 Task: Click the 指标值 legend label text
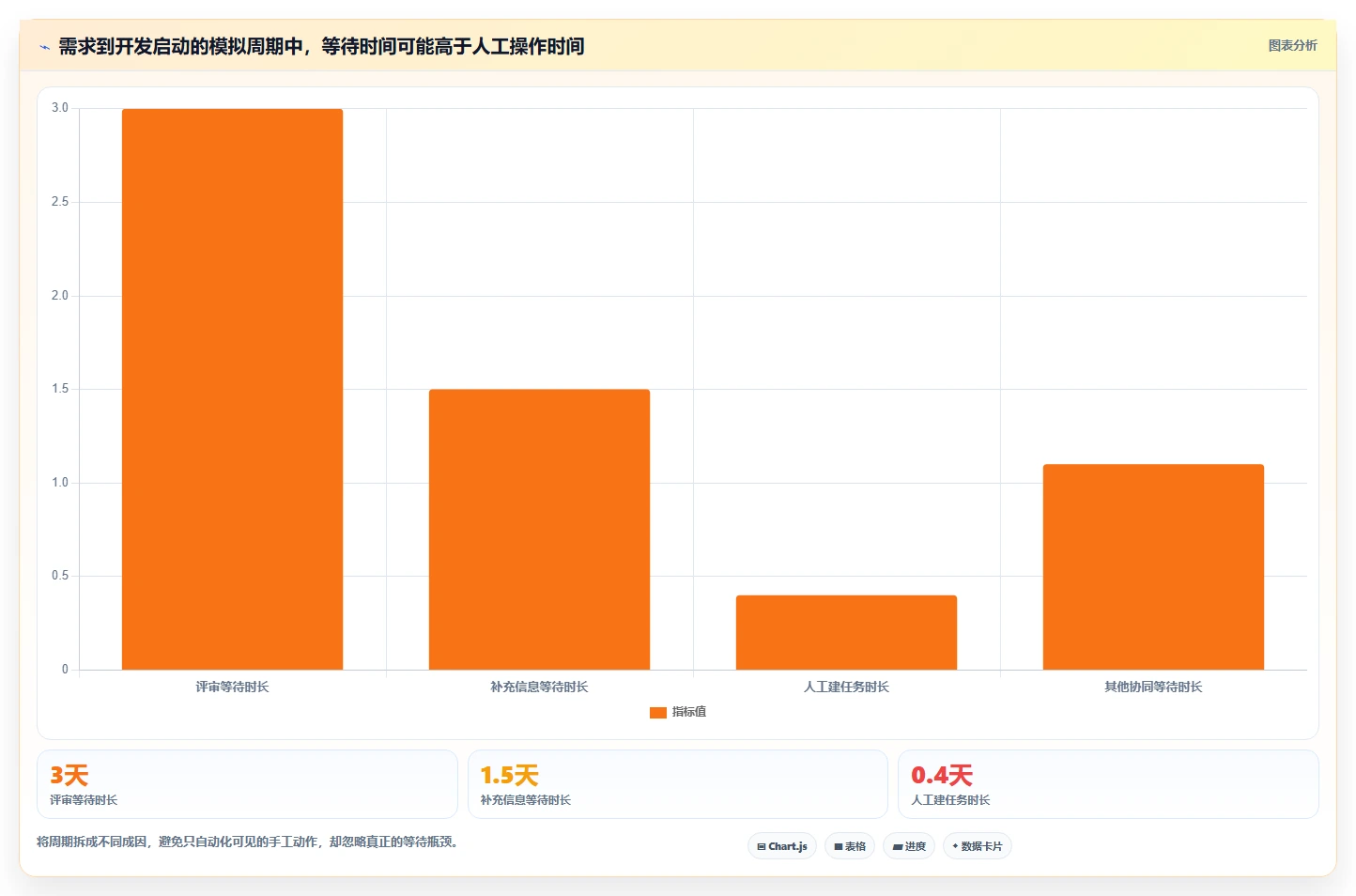point(689,712)
